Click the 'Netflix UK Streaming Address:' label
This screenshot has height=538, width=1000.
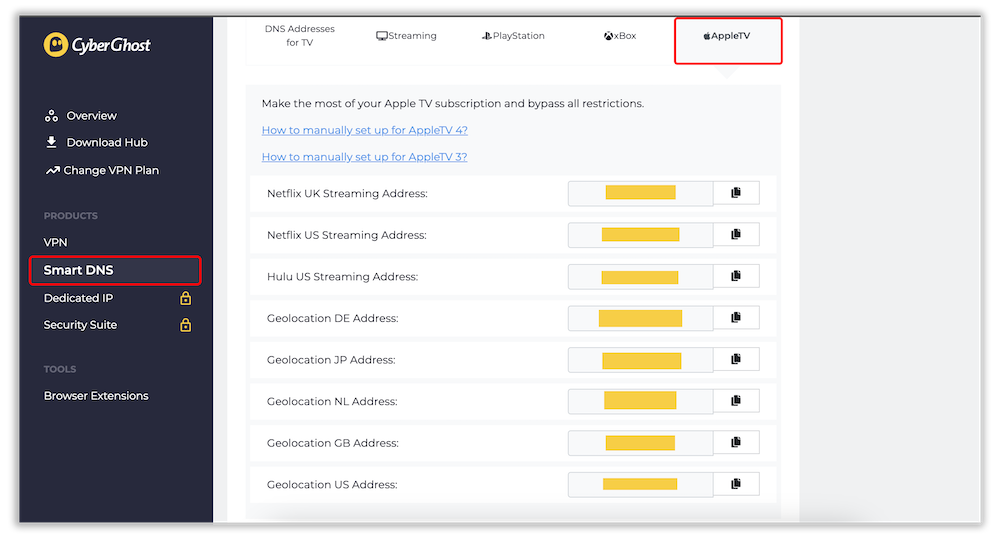(347, 193)
